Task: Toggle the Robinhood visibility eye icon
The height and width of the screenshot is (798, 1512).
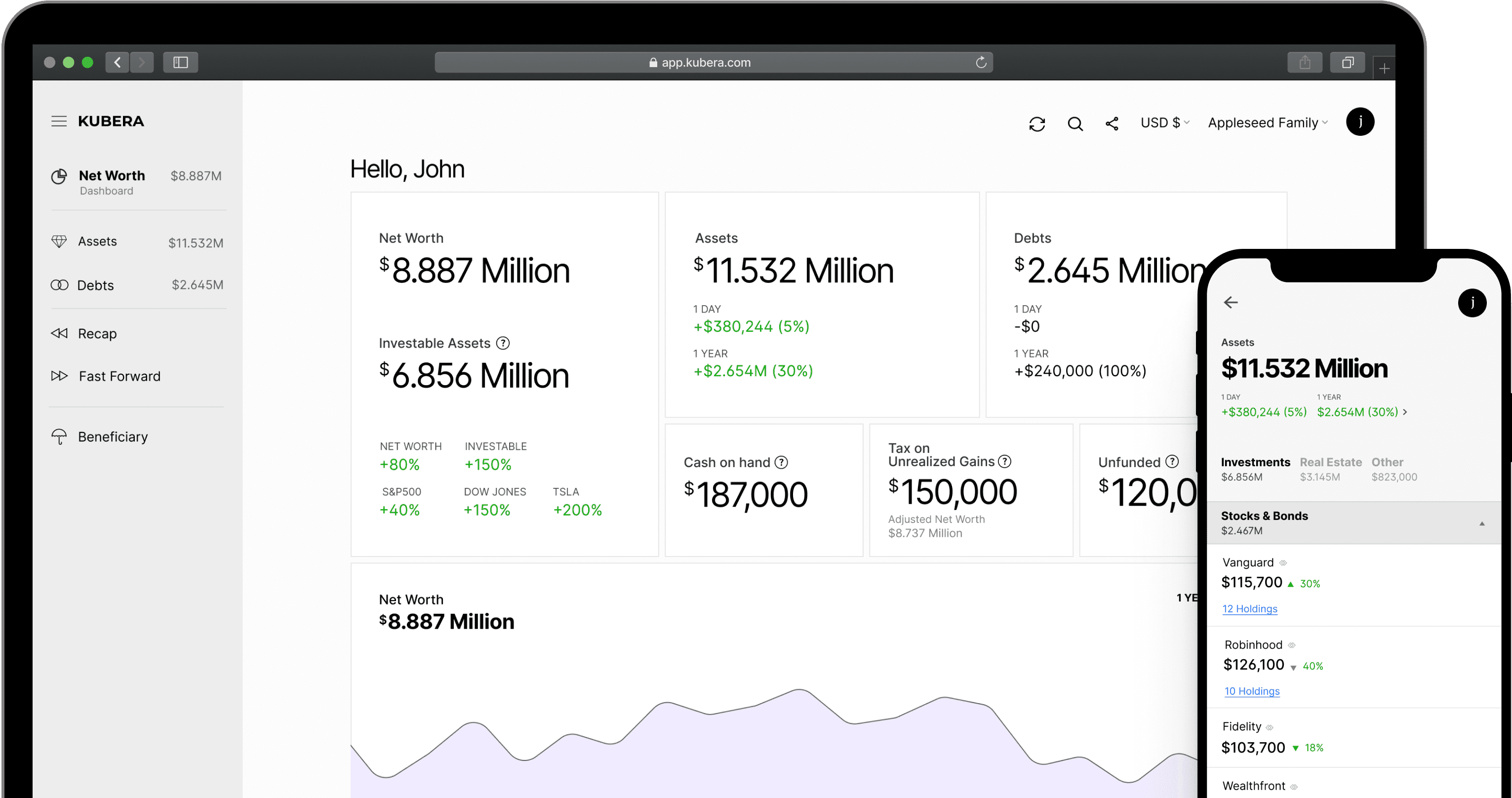Action: click(x=1292, y=645)
